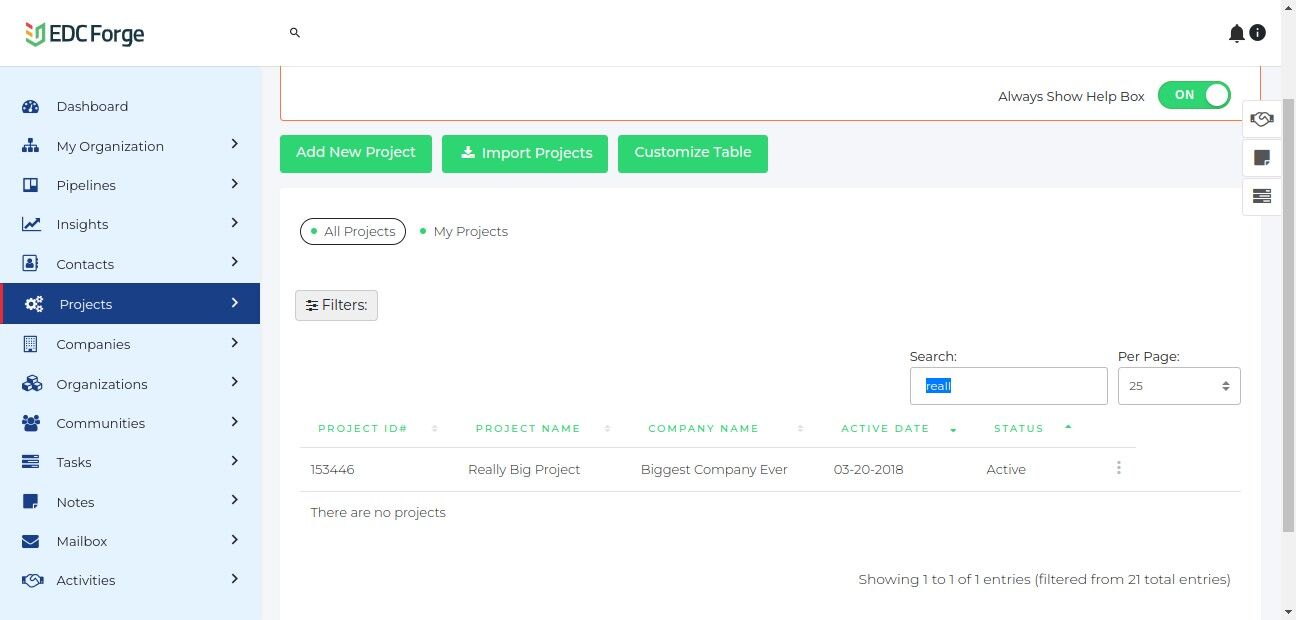Turn off Always Show Help Box switch
This screenshot has height=620, width=1296.
click(x=1194, y=95)
